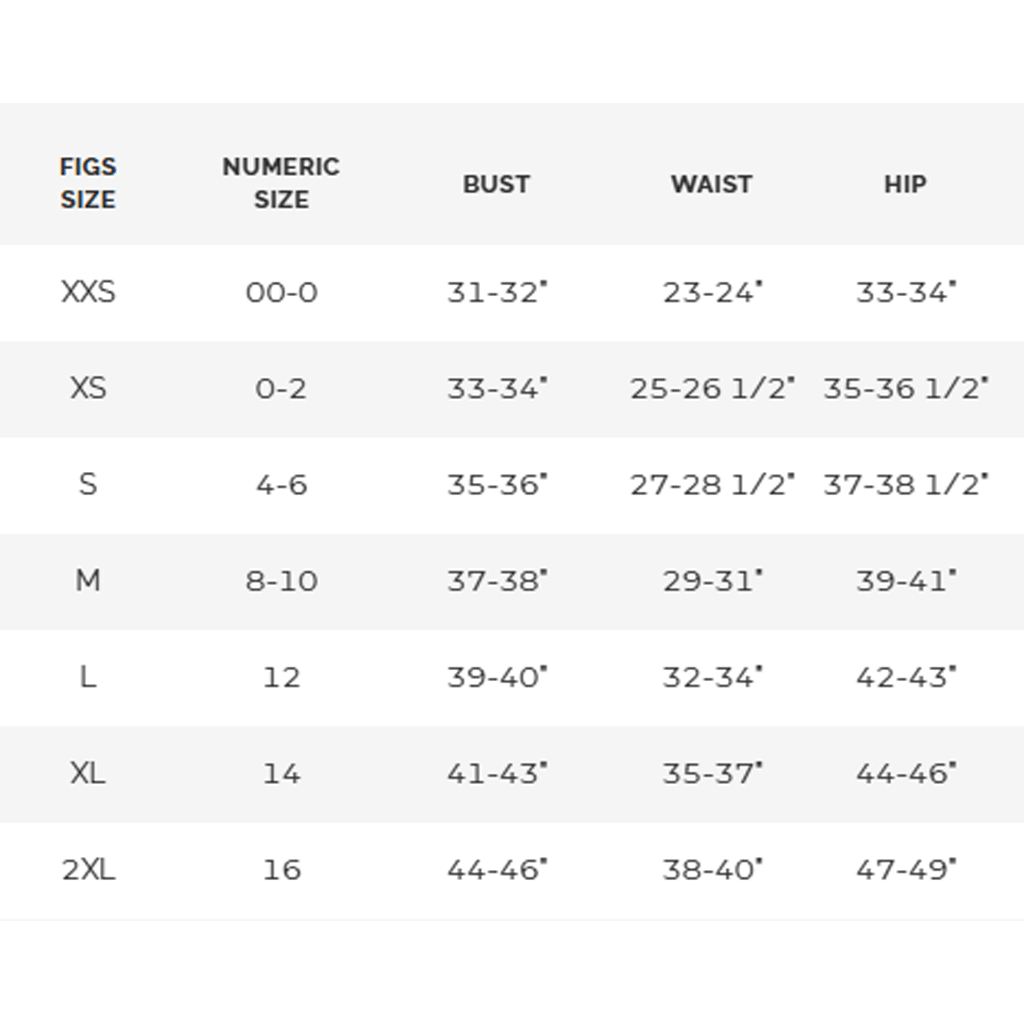Select the M size label
This screenshot has width=1024, height=1024.
(x=88, y=580)
